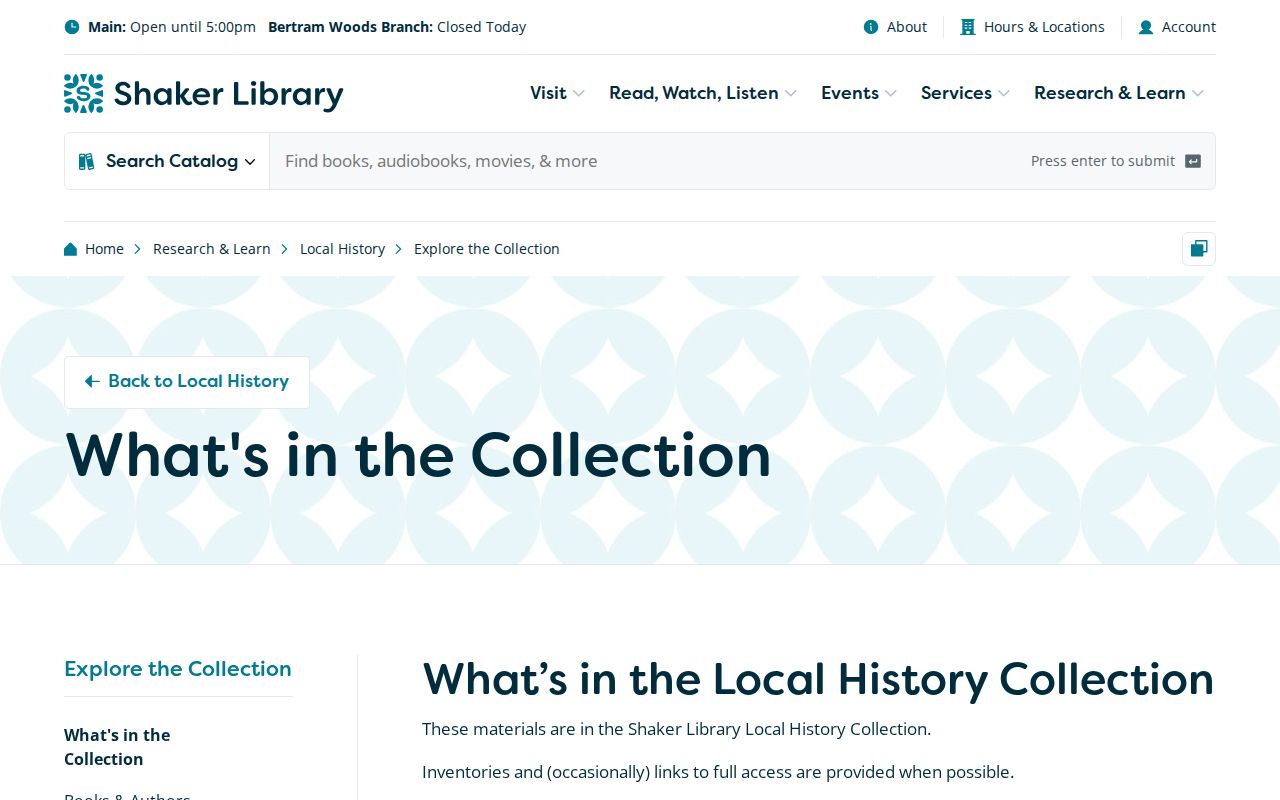Screen dimensions: 1280x800
Task: Click "Main: Open until 5:00pm" text
Action: click(x=172, y=27)
